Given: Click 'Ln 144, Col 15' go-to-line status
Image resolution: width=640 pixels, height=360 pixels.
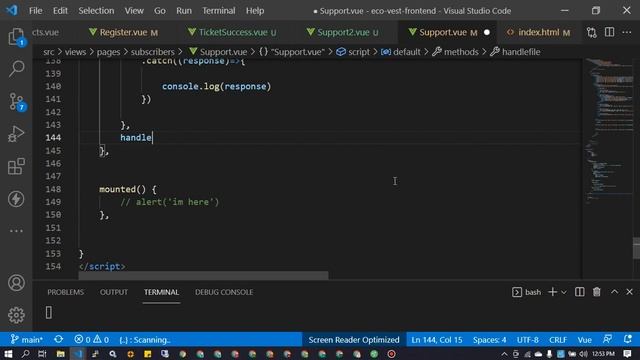Looking at the screenshot, I should pos(437,340).
